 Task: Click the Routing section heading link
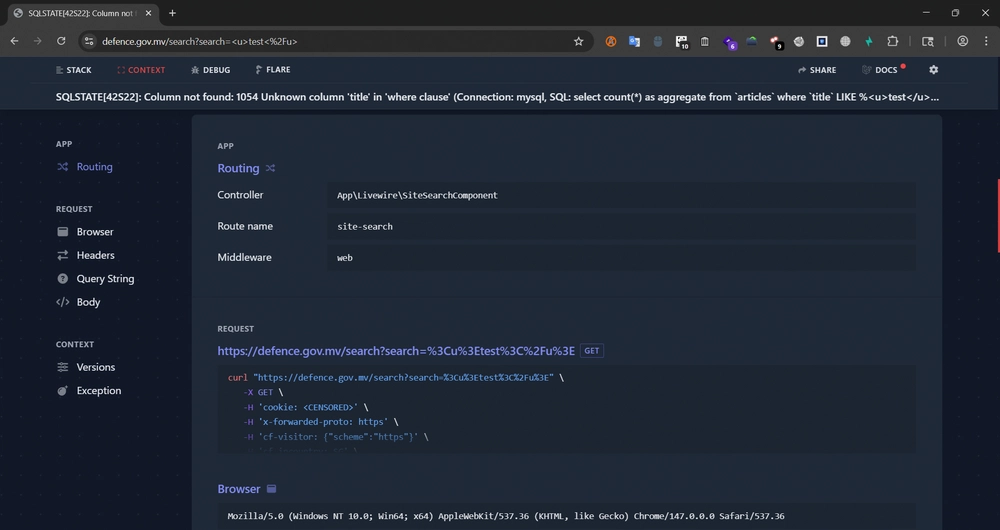point(239,168)
